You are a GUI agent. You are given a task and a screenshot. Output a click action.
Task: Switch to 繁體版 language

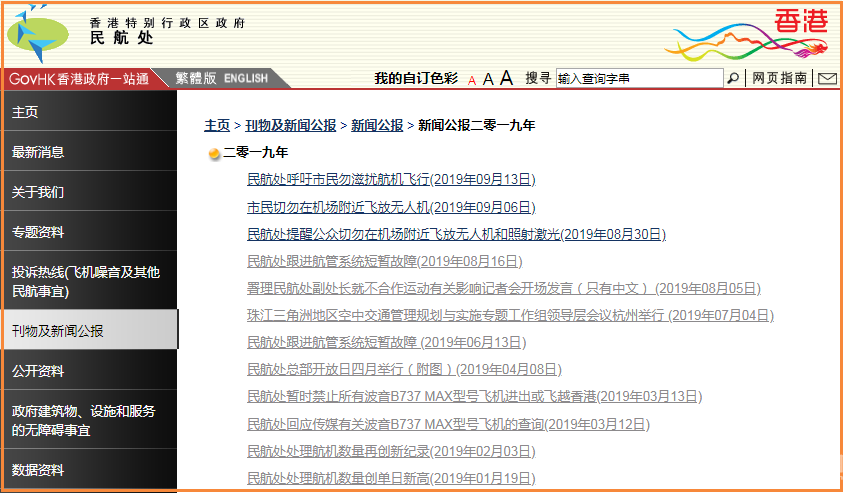click(x=195, y=78)
